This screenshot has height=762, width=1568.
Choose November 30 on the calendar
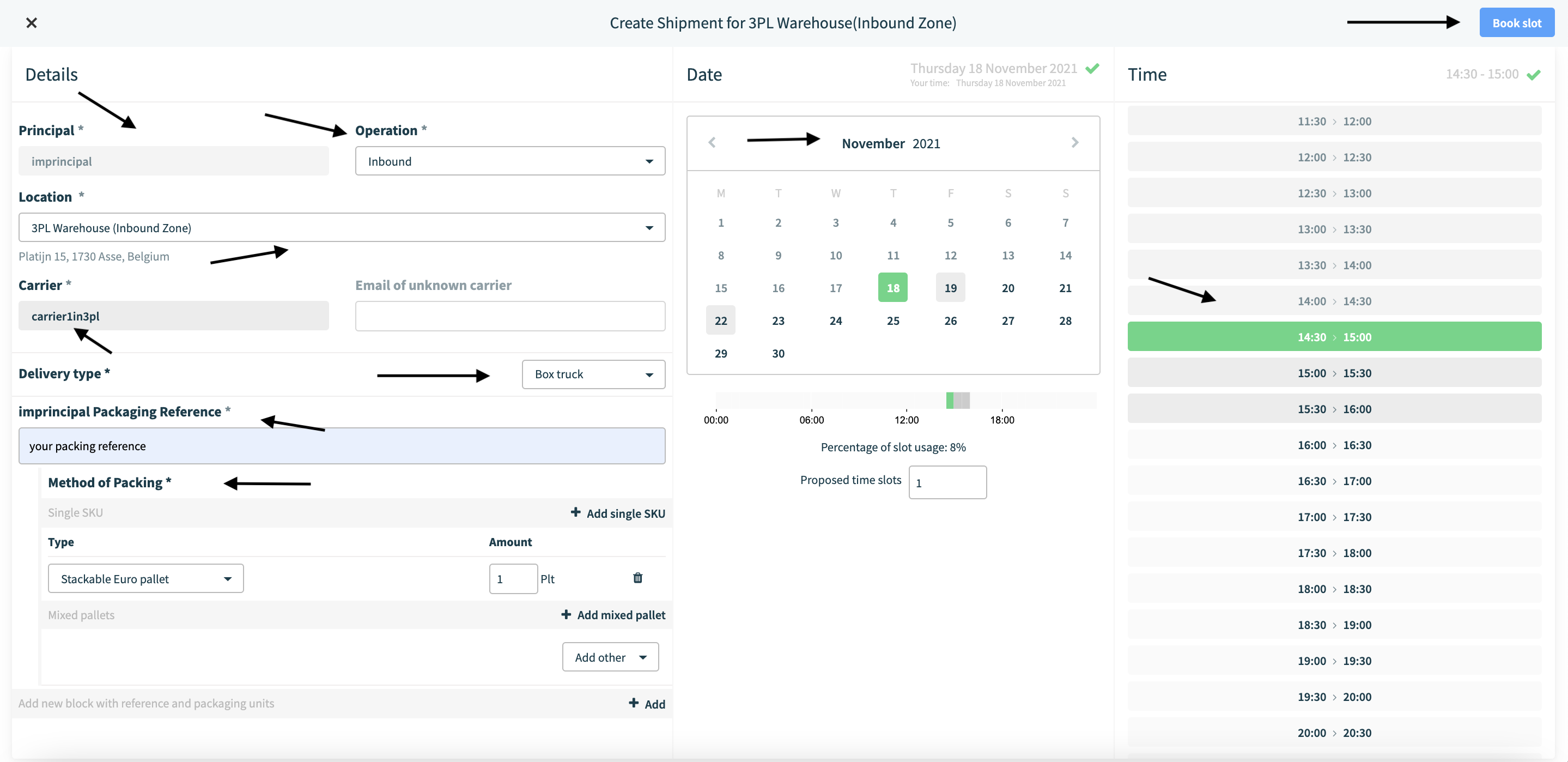tap(778, 353)
